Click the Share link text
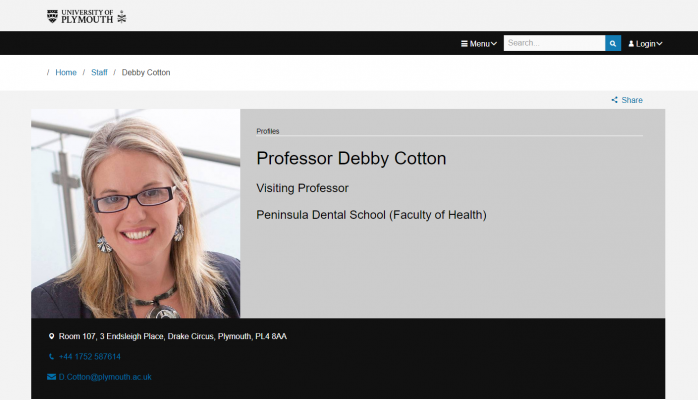 coord(632,100)
